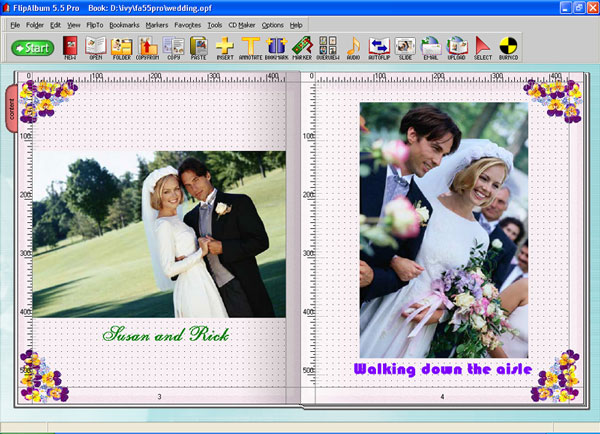This screenshot has width=600, height=434.
Task: Click the Walking down the aisle caption
Action: 443,369
